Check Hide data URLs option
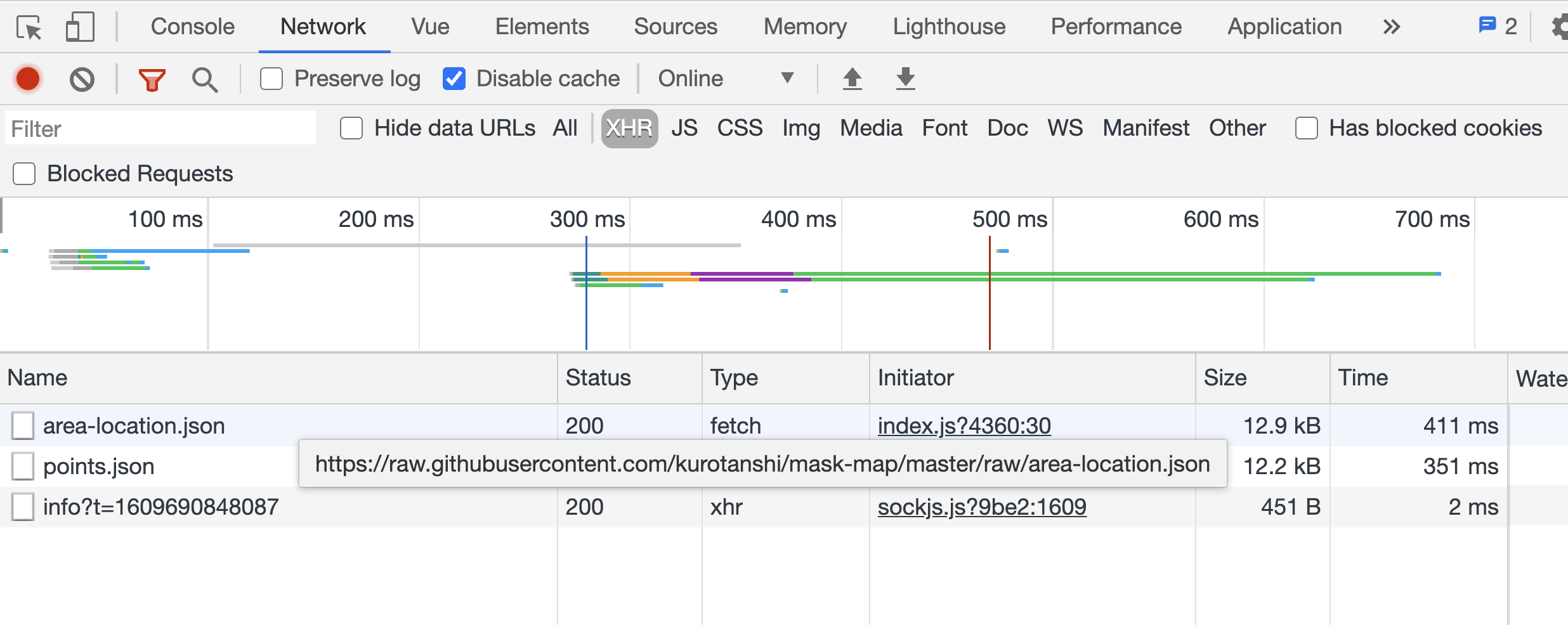This screenshot has width=1568, height=625. (x=351, y=128)
